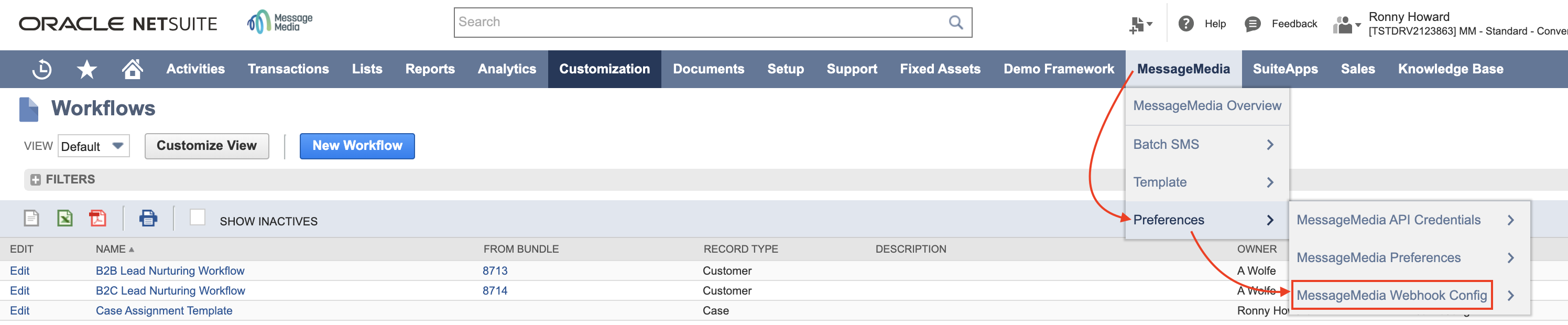Click the Help question mark icon

1186,24
